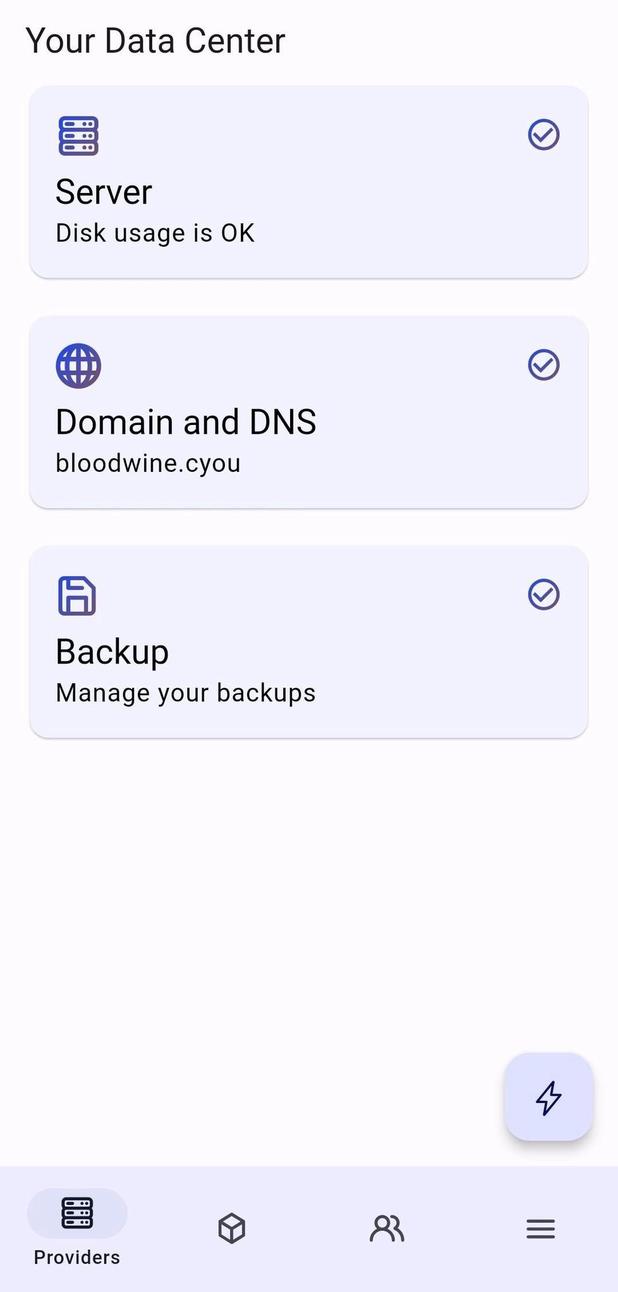Tap the globe icon on Domain and DNS card
The image size is (618, 1292).
pos(77,365)
